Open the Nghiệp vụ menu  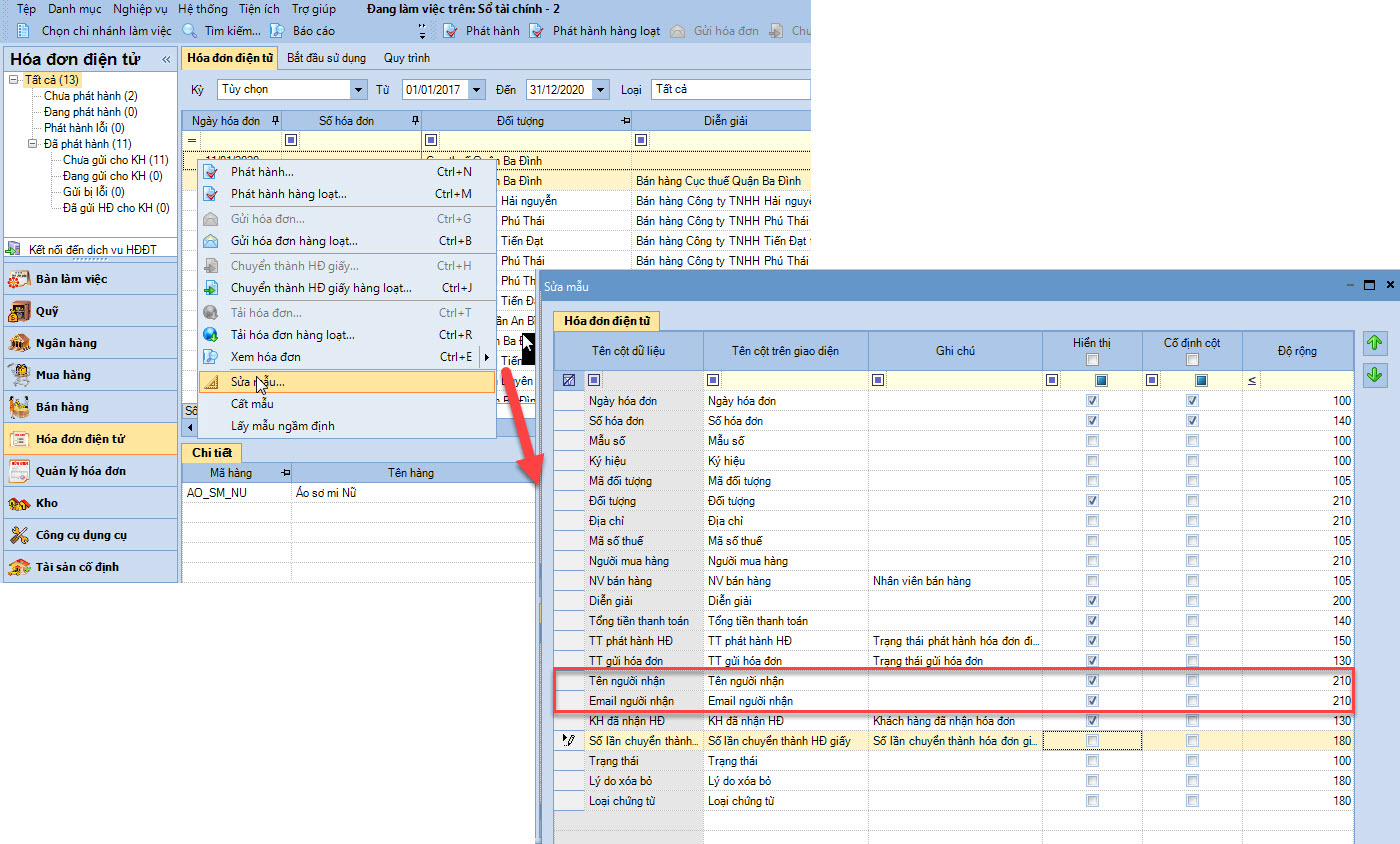[140, 8]
